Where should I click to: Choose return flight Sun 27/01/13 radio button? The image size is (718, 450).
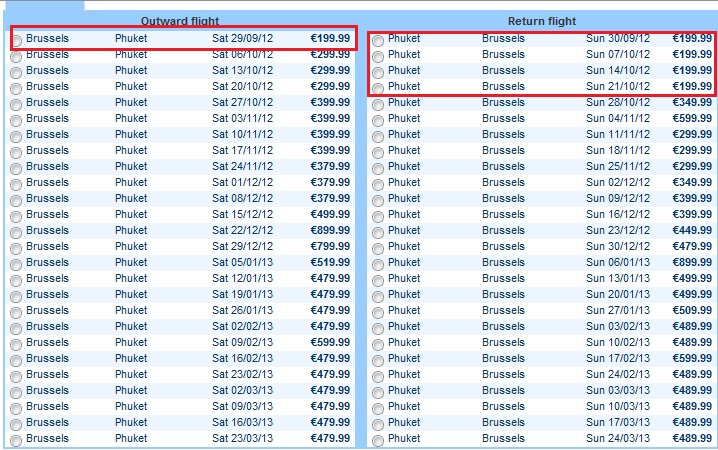(378, 313)
